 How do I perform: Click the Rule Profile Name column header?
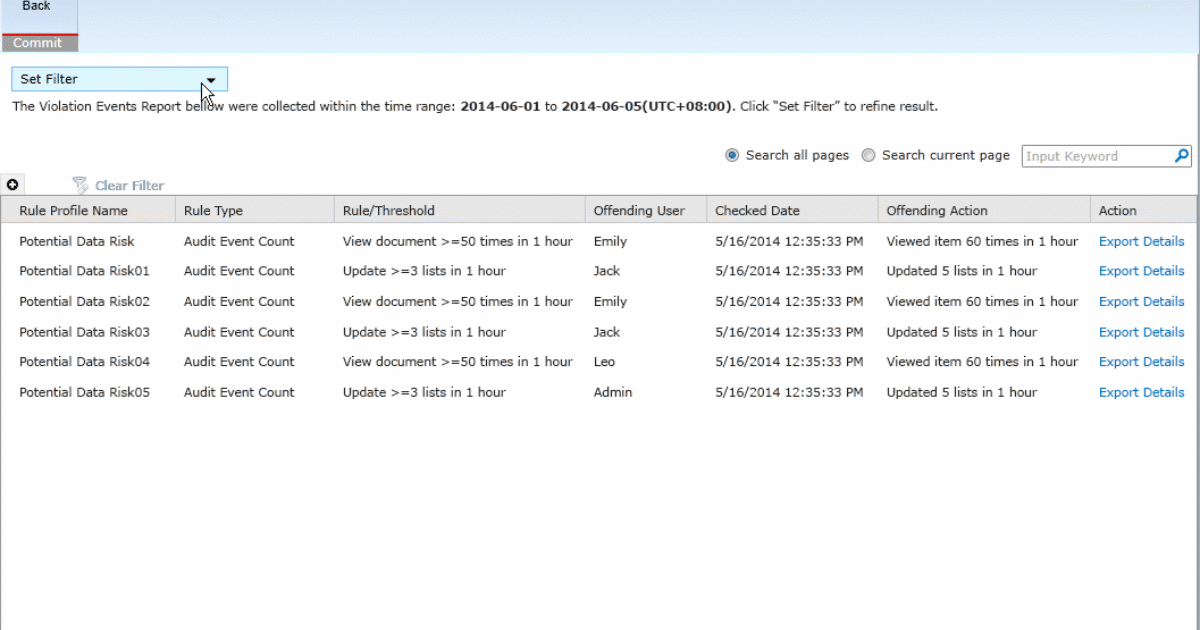point(71,210)
